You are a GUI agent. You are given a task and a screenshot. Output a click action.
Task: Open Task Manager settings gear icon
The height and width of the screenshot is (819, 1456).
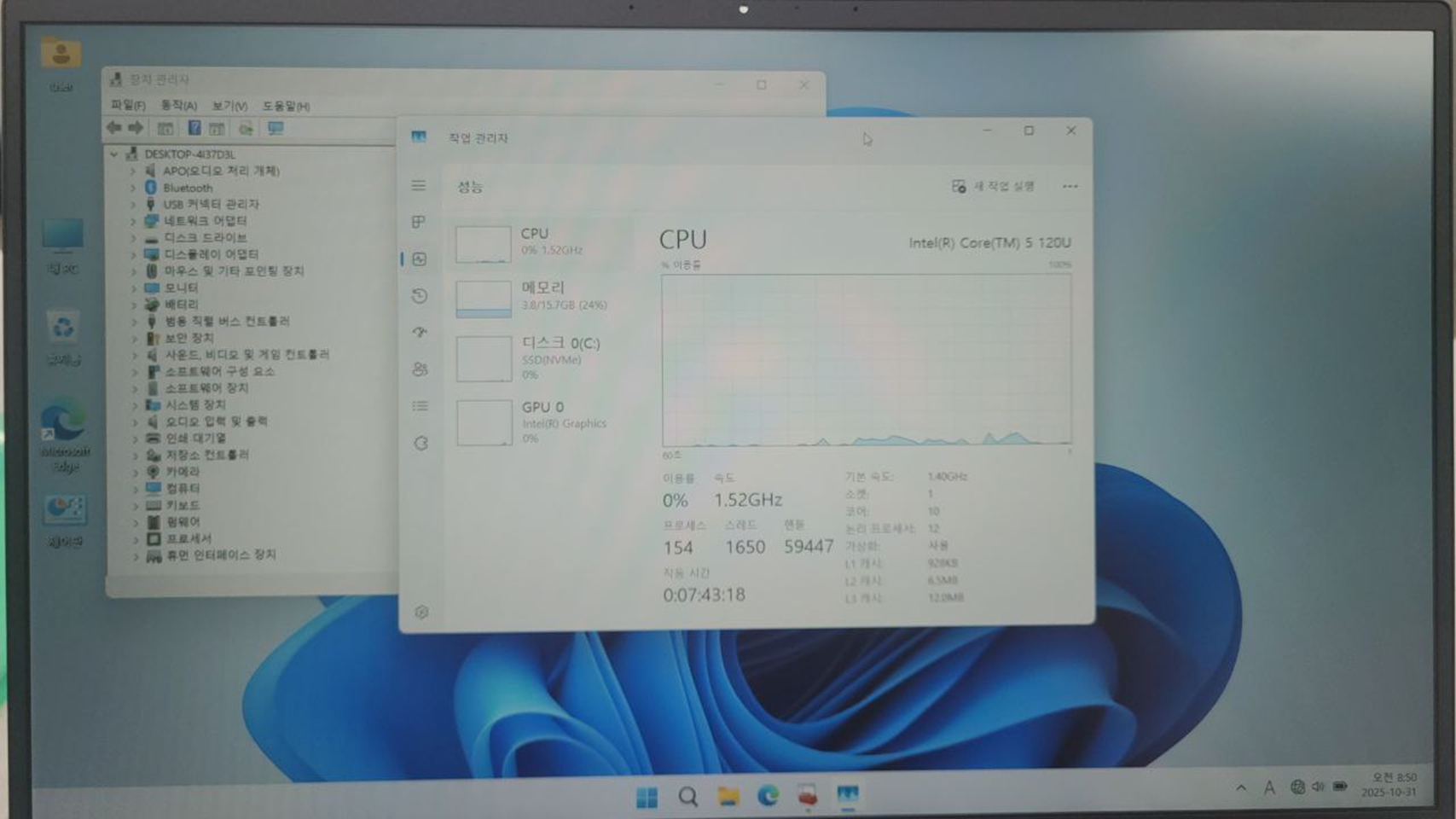pos(421,612)
